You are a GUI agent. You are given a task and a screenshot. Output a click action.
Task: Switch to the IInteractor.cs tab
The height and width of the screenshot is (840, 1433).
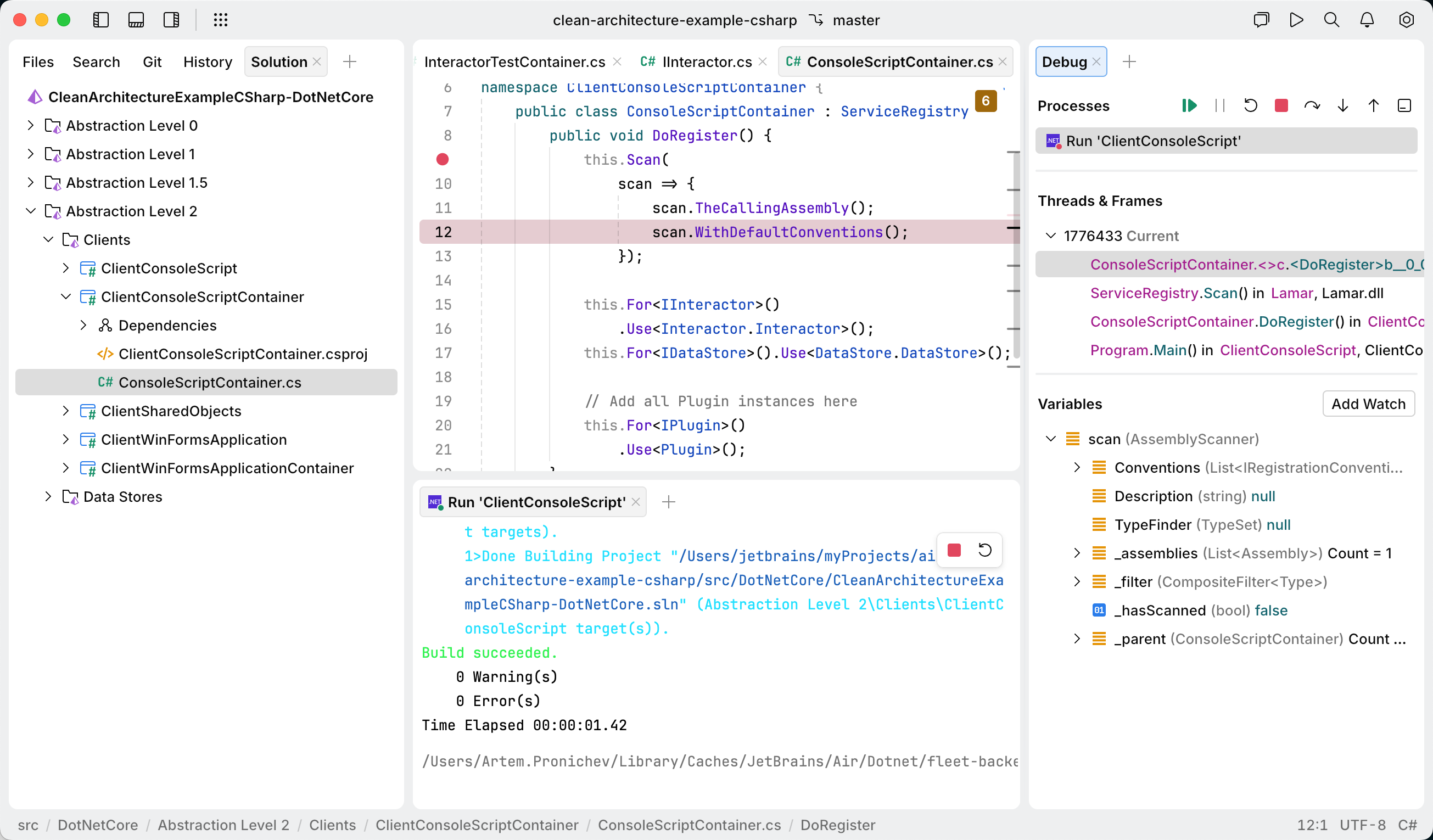pos(707,61)
